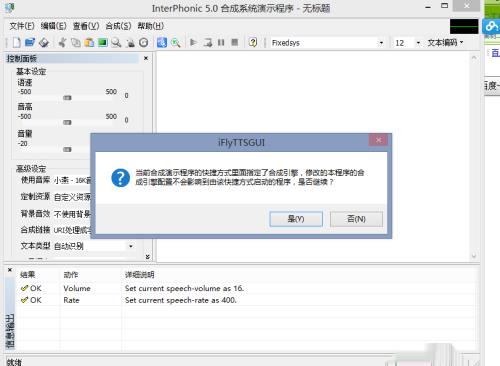
Task: Open the 编辑(E) menu
Action: 53,26
